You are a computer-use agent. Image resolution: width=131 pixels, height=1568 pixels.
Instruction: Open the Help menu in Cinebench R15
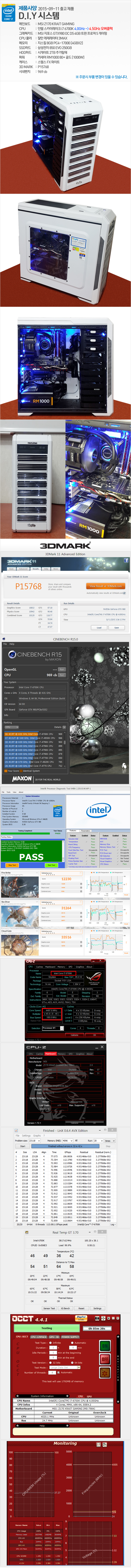point(12,644)
